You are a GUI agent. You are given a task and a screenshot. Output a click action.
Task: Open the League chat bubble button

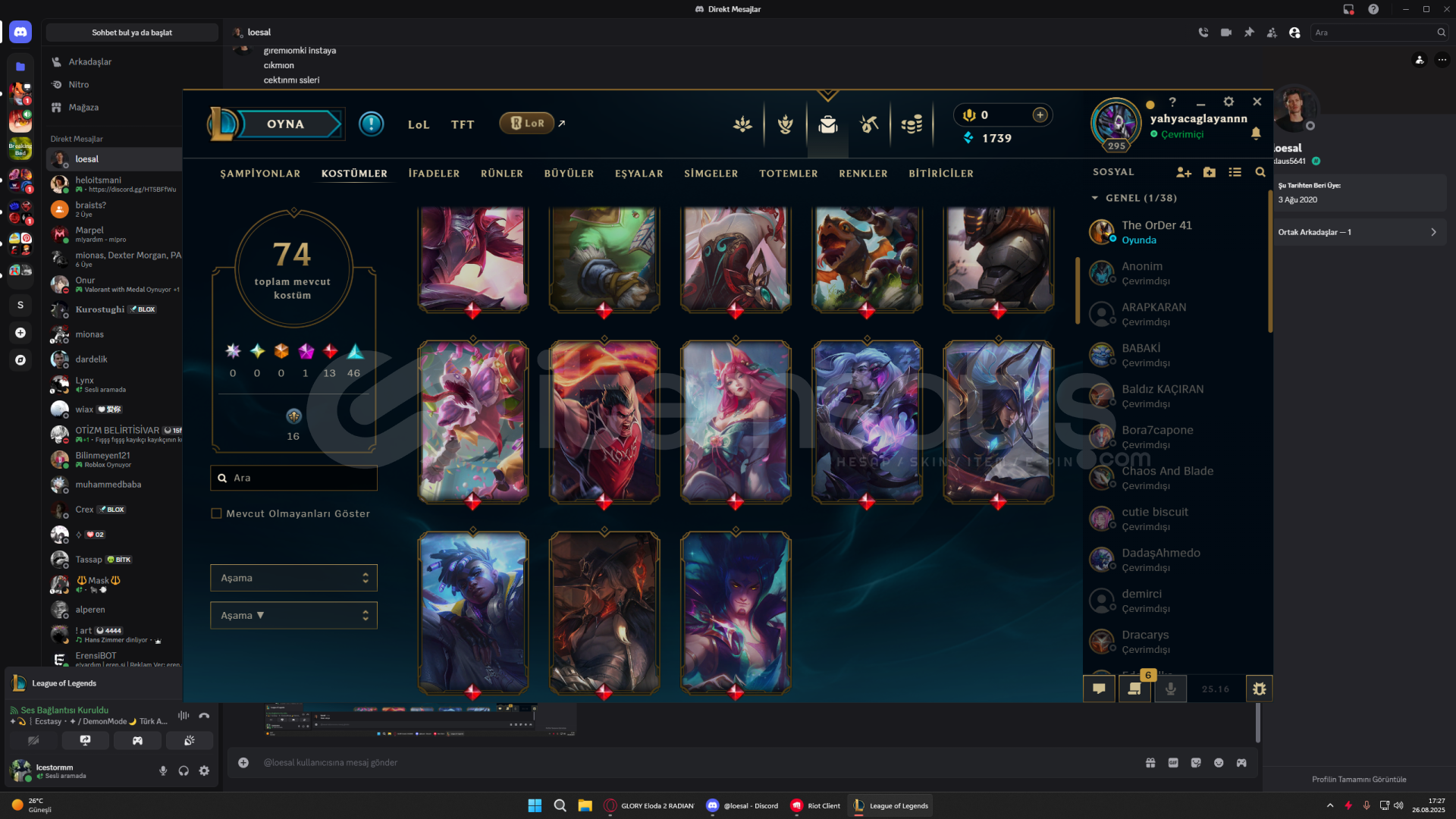1099,689
